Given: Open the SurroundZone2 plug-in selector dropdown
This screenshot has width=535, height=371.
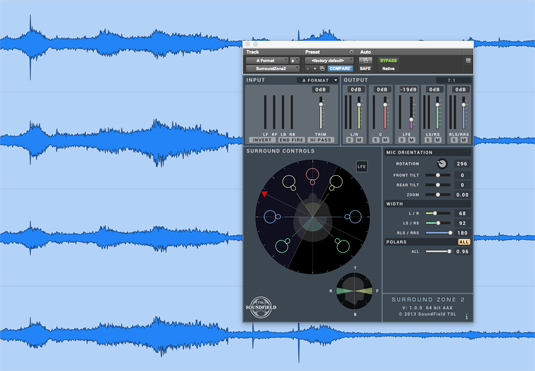Looking at the screenshot, I should tap(273, 69).
